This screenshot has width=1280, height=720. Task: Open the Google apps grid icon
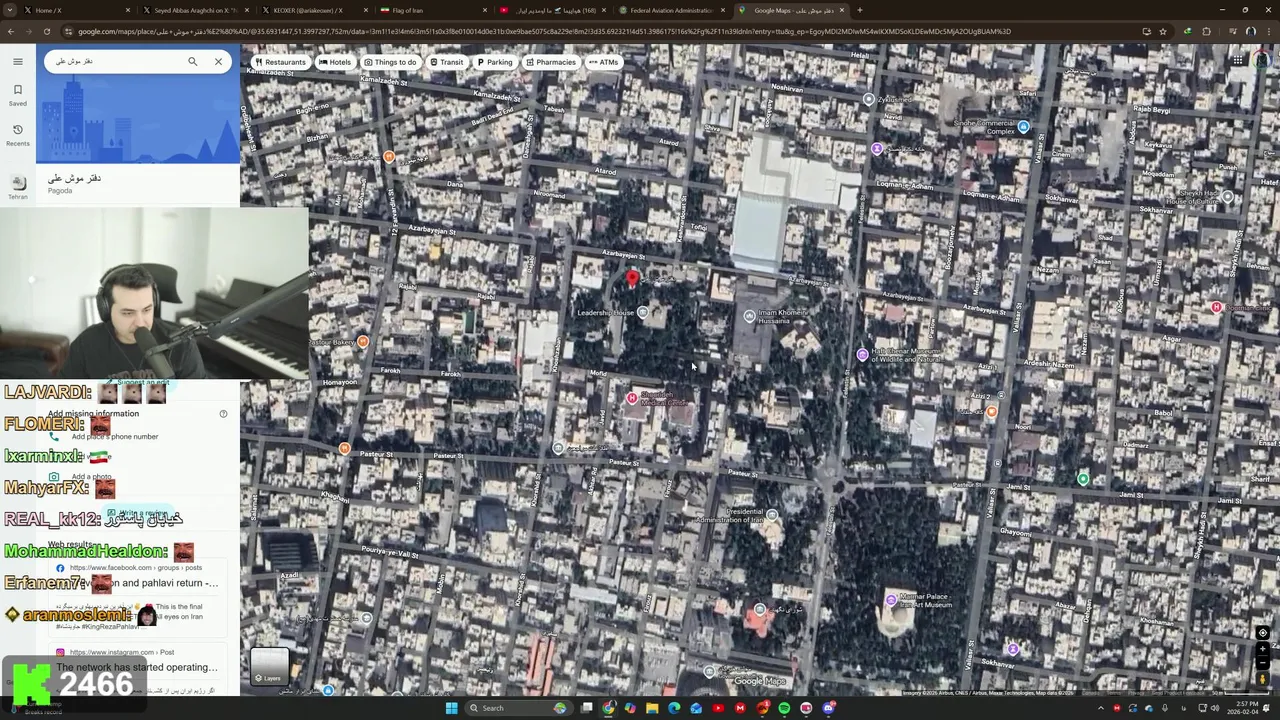tap(1237, 61)
